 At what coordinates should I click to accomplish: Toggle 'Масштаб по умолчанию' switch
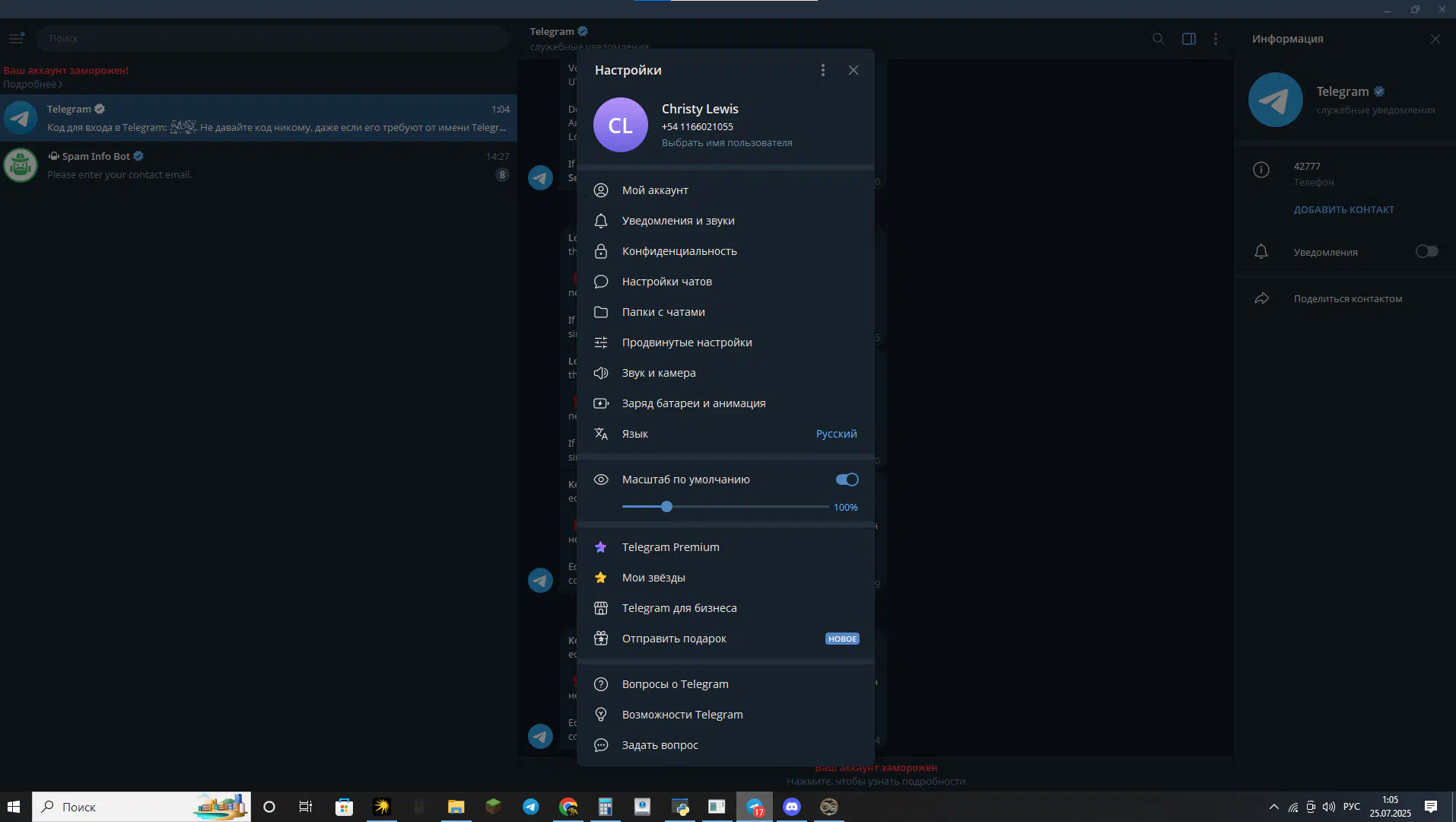click(847, 479)
